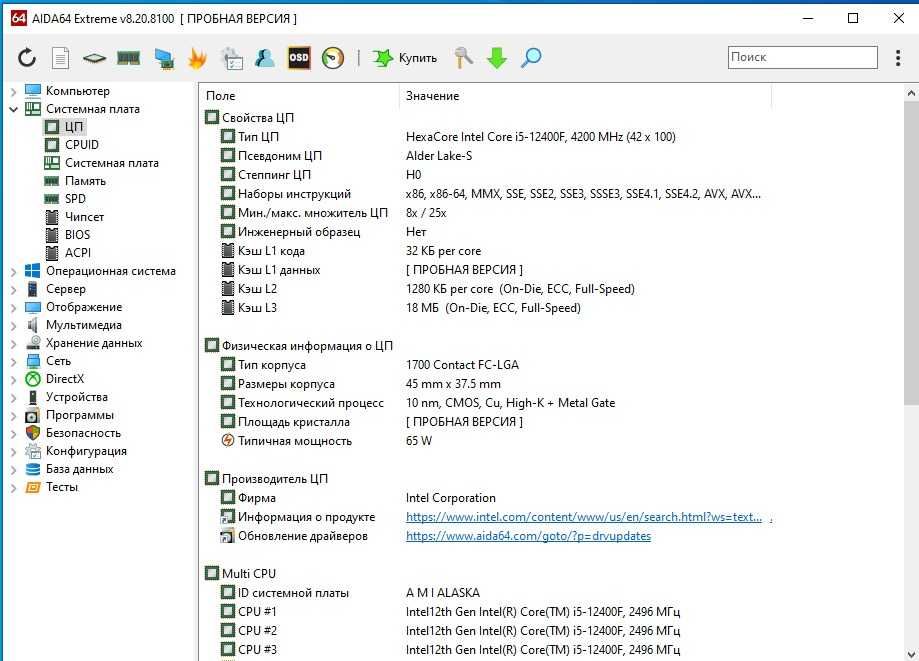The width and height of the screenshot is (919, 661).
Task: Expand the Мультимедиа node
Action: pyautogui.click(x=13, y=326)
